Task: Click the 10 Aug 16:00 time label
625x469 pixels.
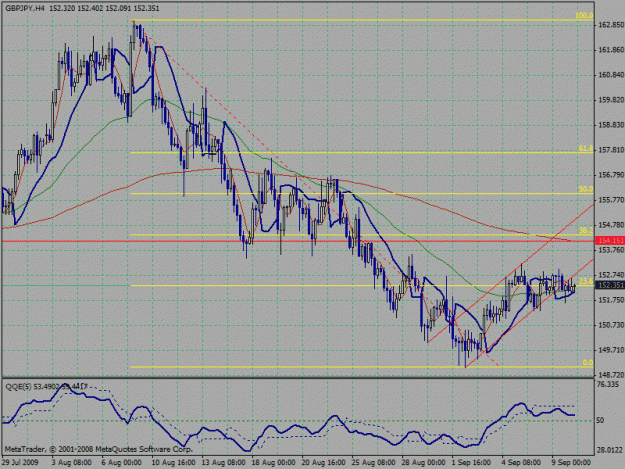Action: [x=173, y=463]
